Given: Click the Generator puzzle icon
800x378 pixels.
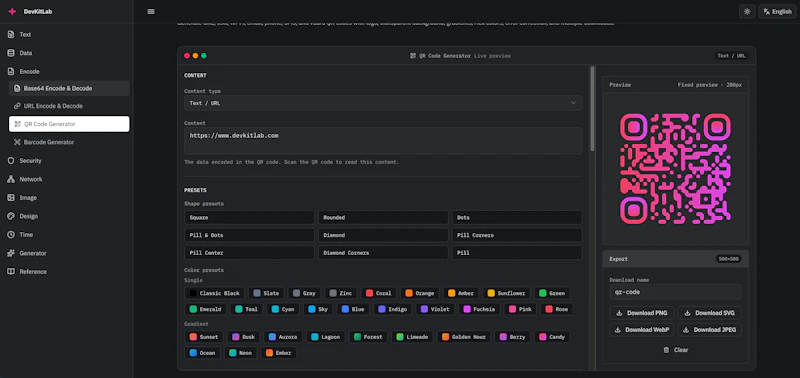Looking at the screenshot, I should tap(11, 253).
